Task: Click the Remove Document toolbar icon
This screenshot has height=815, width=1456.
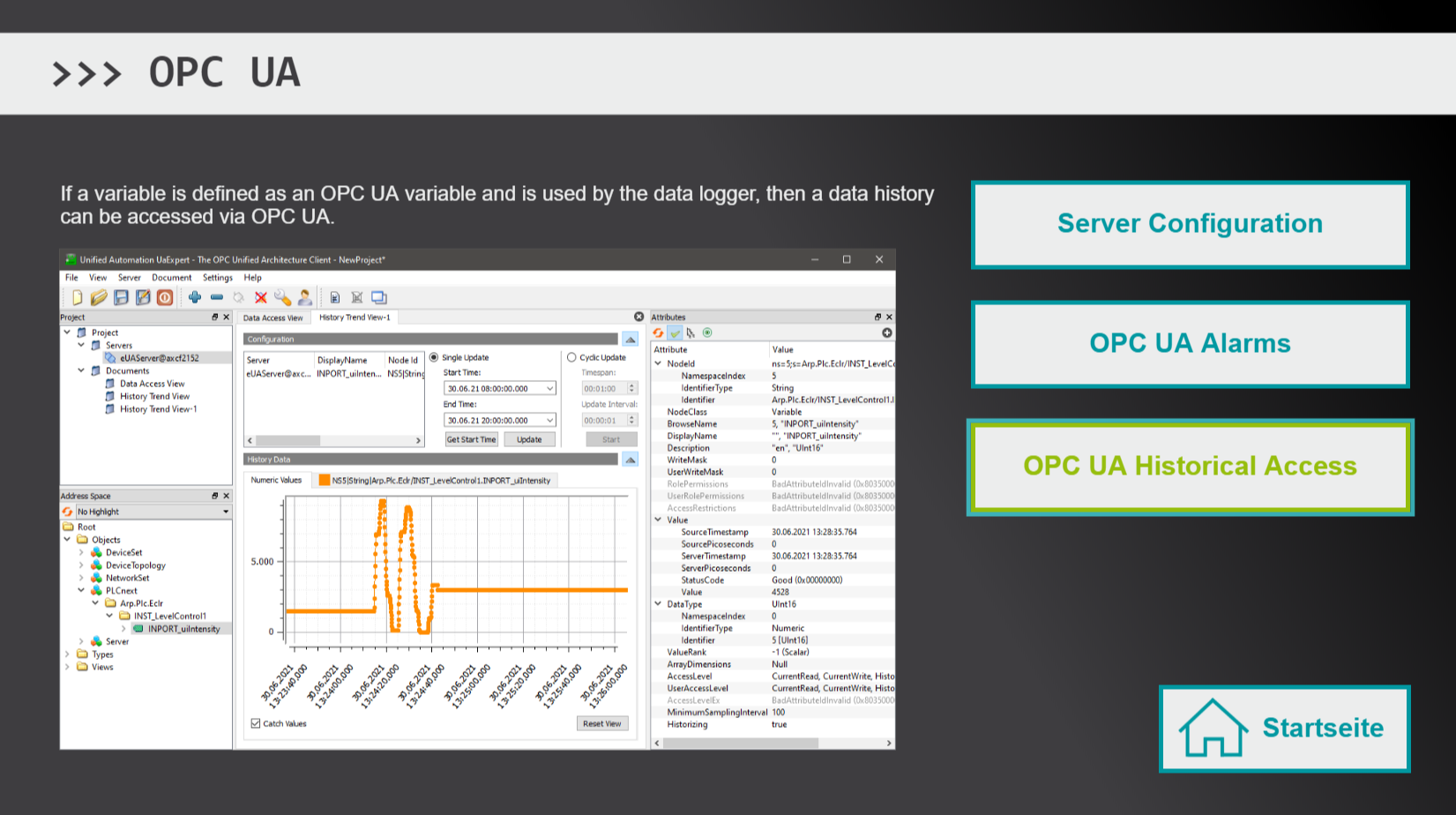Action: pos(357,297)
